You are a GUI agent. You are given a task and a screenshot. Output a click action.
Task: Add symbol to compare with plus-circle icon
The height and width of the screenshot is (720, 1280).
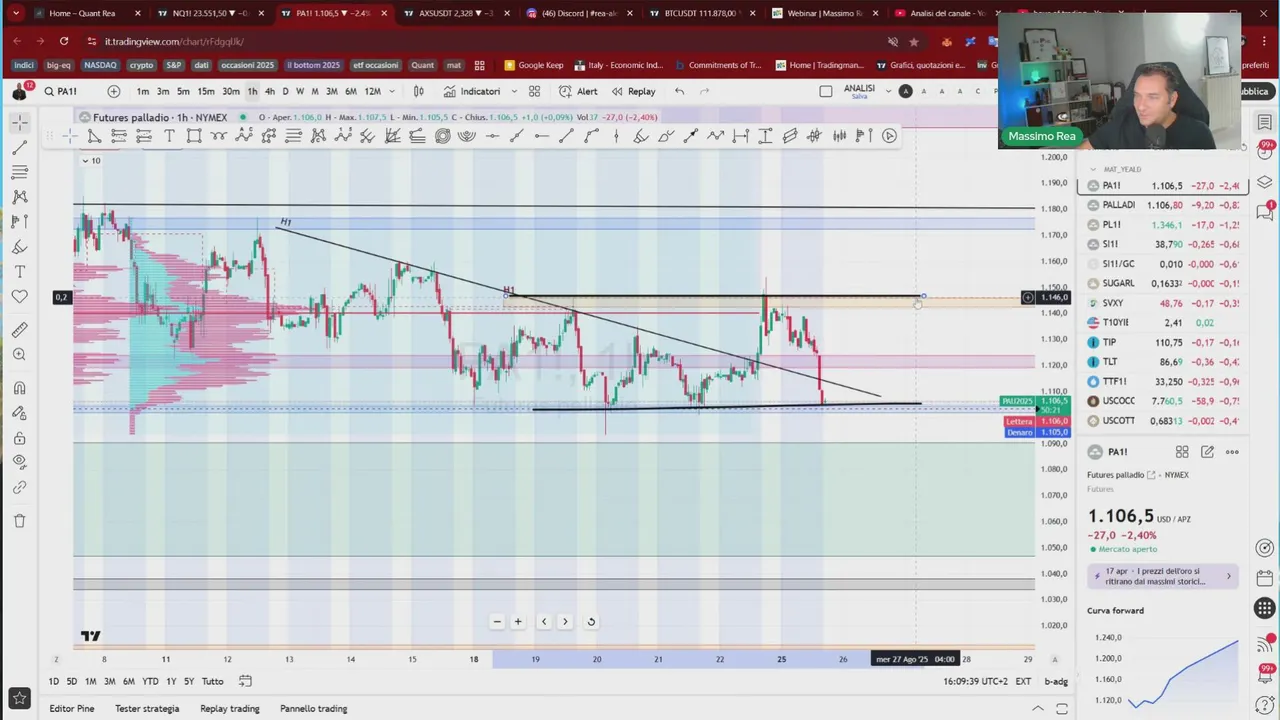click(x=114, y=91)
